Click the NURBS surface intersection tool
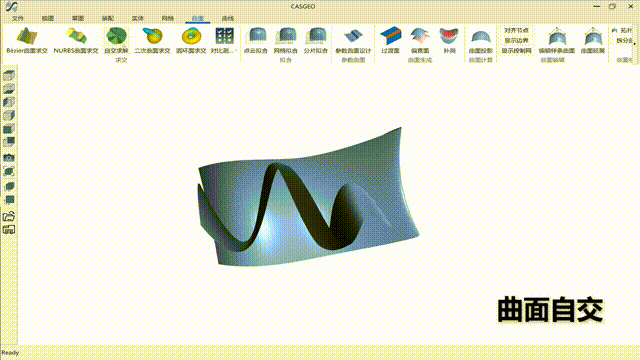The height and width of the screenshot is (360, 640). coord(76,40)
